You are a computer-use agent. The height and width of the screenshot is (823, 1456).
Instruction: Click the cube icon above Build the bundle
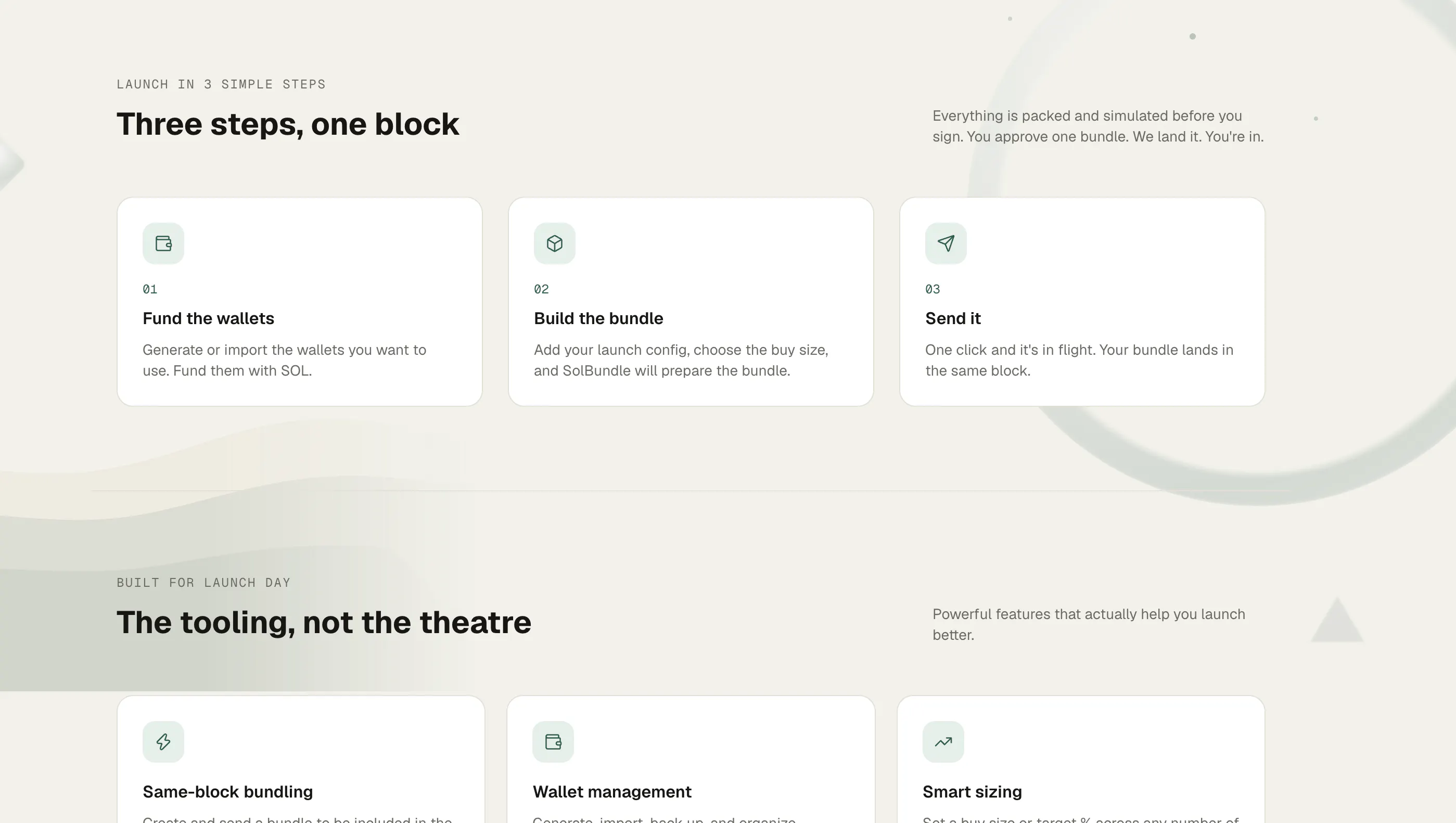coord(555,243)
